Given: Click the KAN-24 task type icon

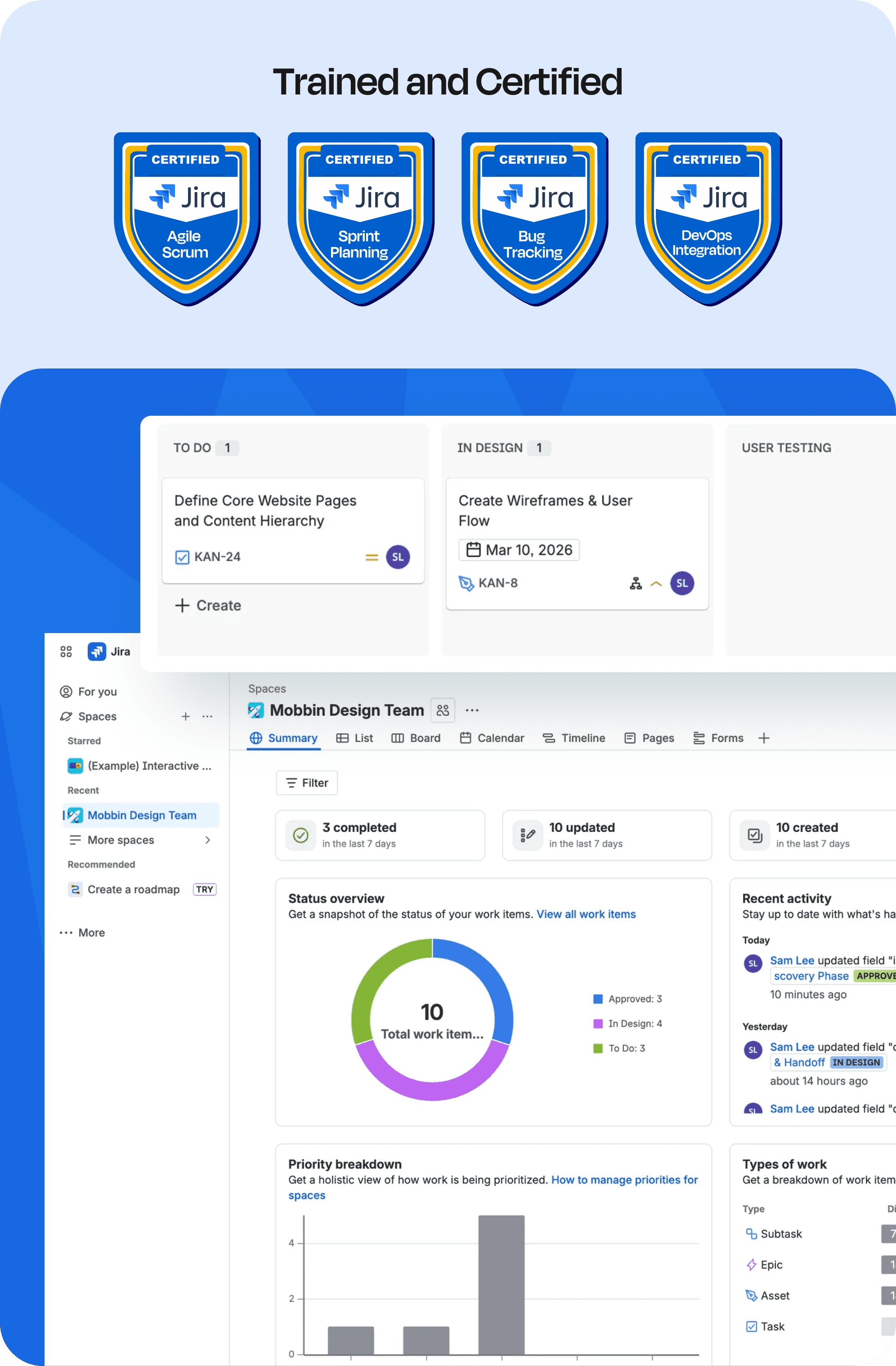Looking at the screenshot, I should [x=182, y=557].
